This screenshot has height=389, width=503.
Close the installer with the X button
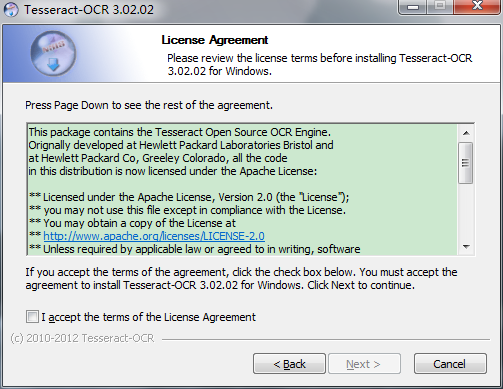(477, 7)
